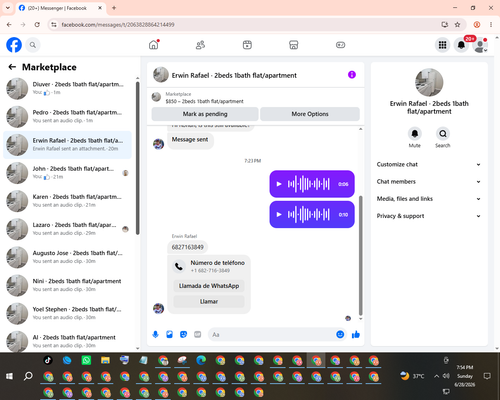Open the GIF picker icon
Screen dimensions: 500x400
(x=198, y=334)
